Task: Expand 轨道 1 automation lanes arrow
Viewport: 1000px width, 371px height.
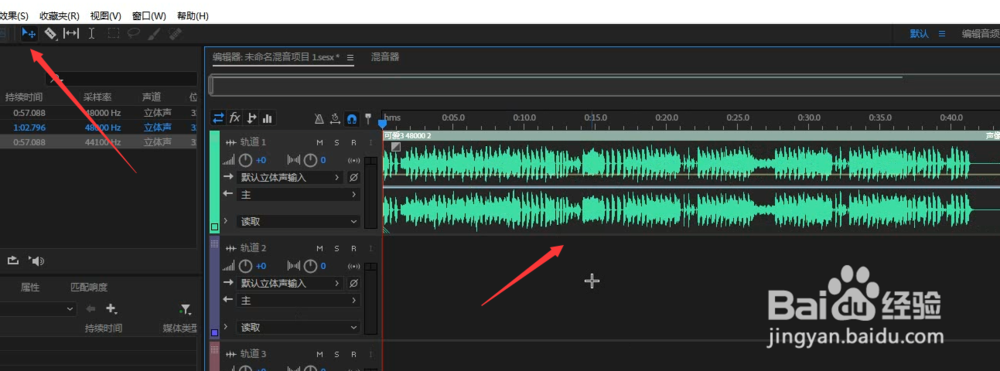Action: 226,221
